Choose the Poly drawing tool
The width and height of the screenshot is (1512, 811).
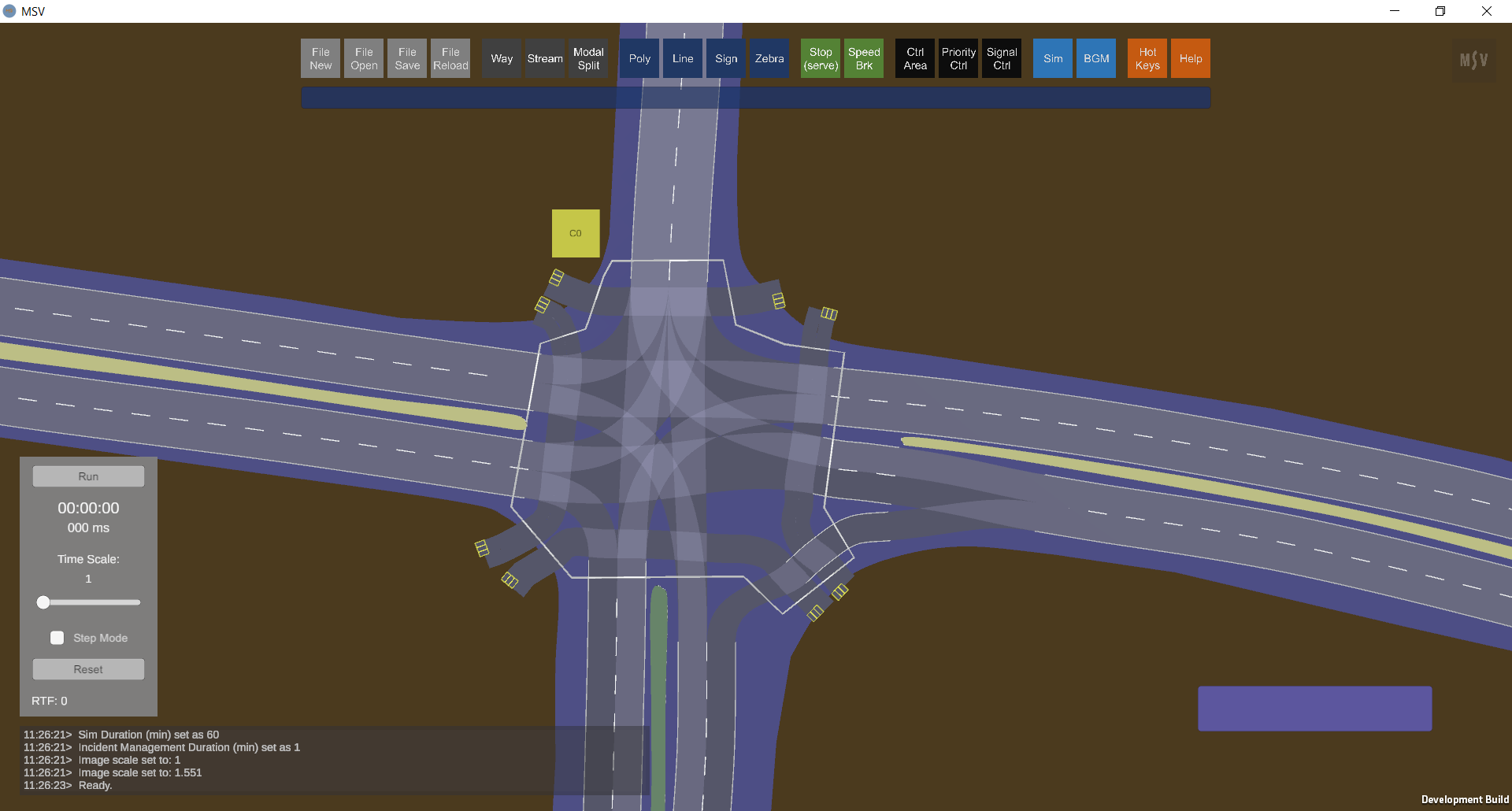click(639, 58)
